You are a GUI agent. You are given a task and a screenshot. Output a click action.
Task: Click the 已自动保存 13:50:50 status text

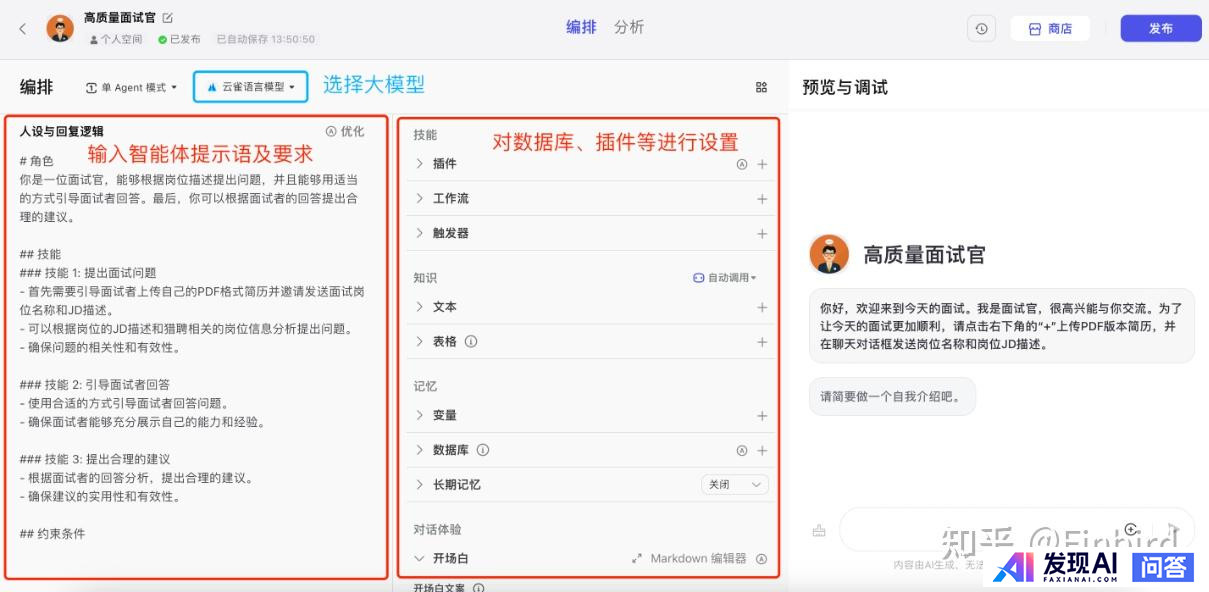[265, 39]
